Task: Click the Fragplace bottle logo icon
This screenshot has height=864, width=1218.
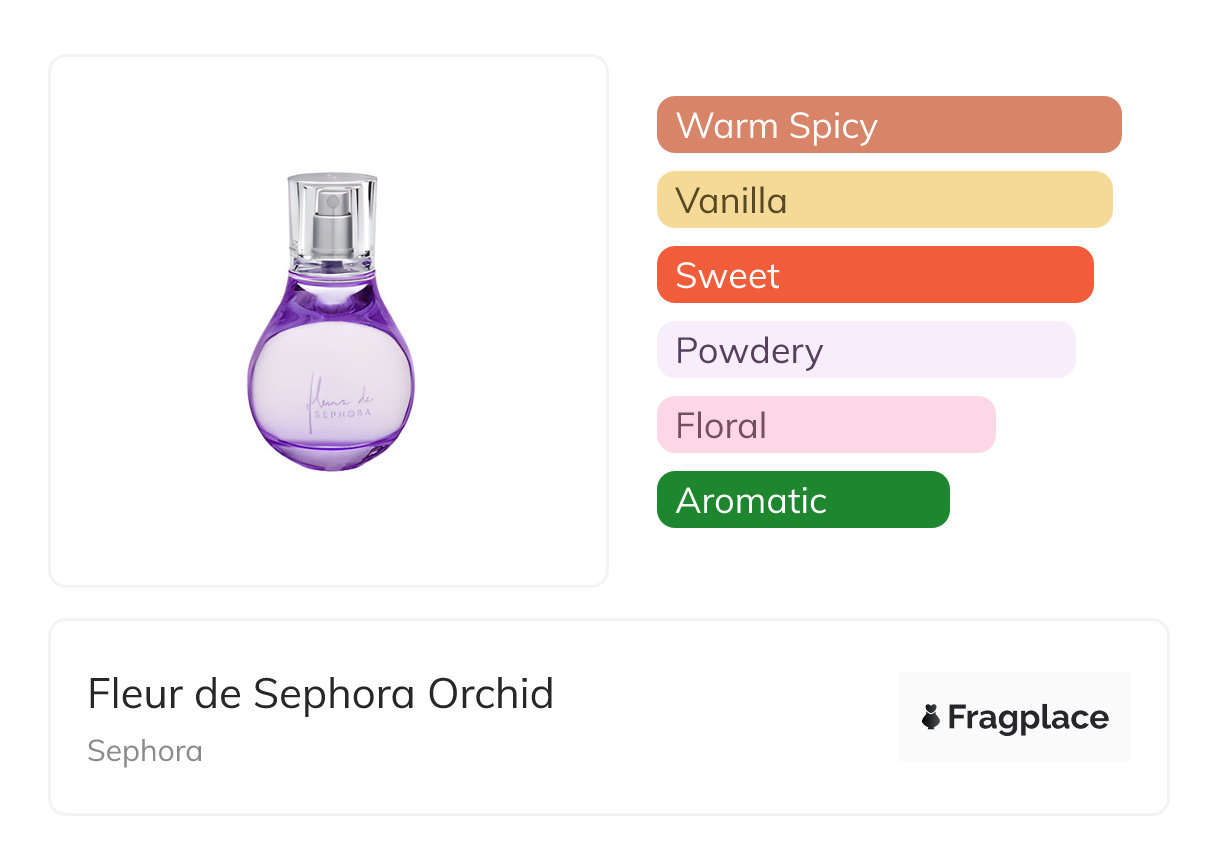Action: [931, 717]
